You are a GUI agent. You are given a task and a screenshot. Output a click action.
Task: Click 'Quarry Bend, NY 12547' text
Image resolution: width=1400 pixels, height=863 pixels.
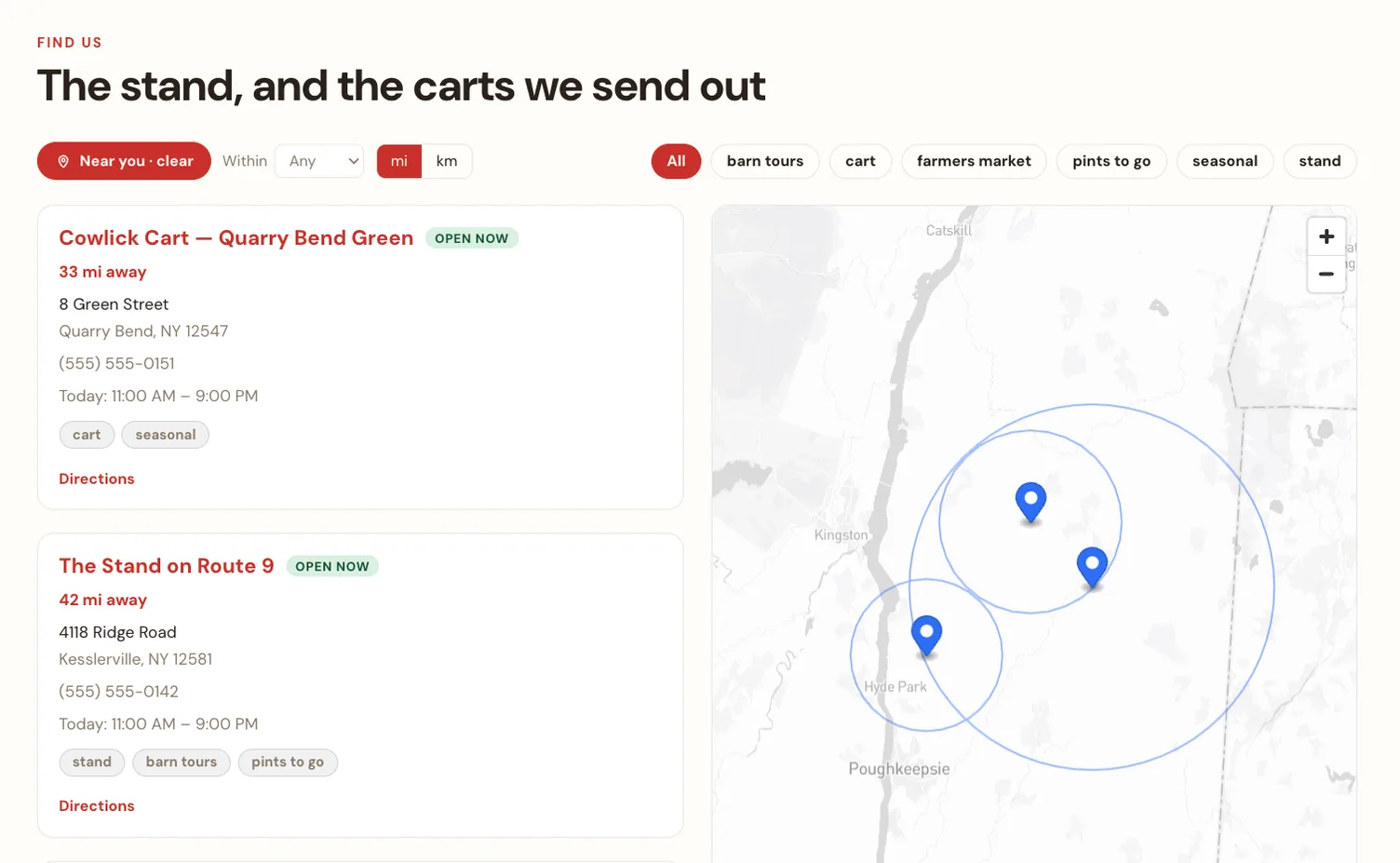(x=143, y=331)
